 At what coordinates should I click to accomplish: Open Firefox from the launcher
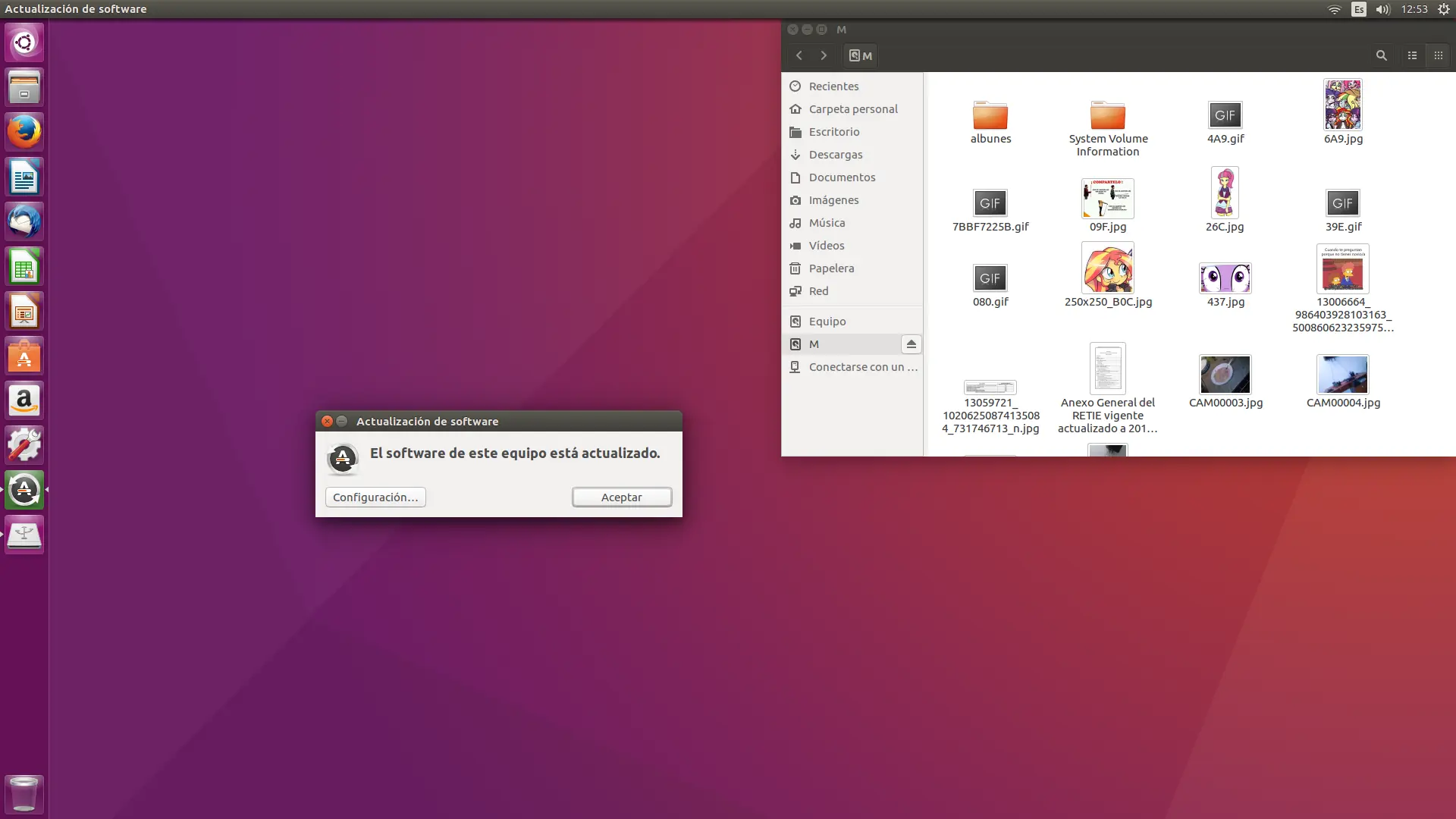coord(24,131)
